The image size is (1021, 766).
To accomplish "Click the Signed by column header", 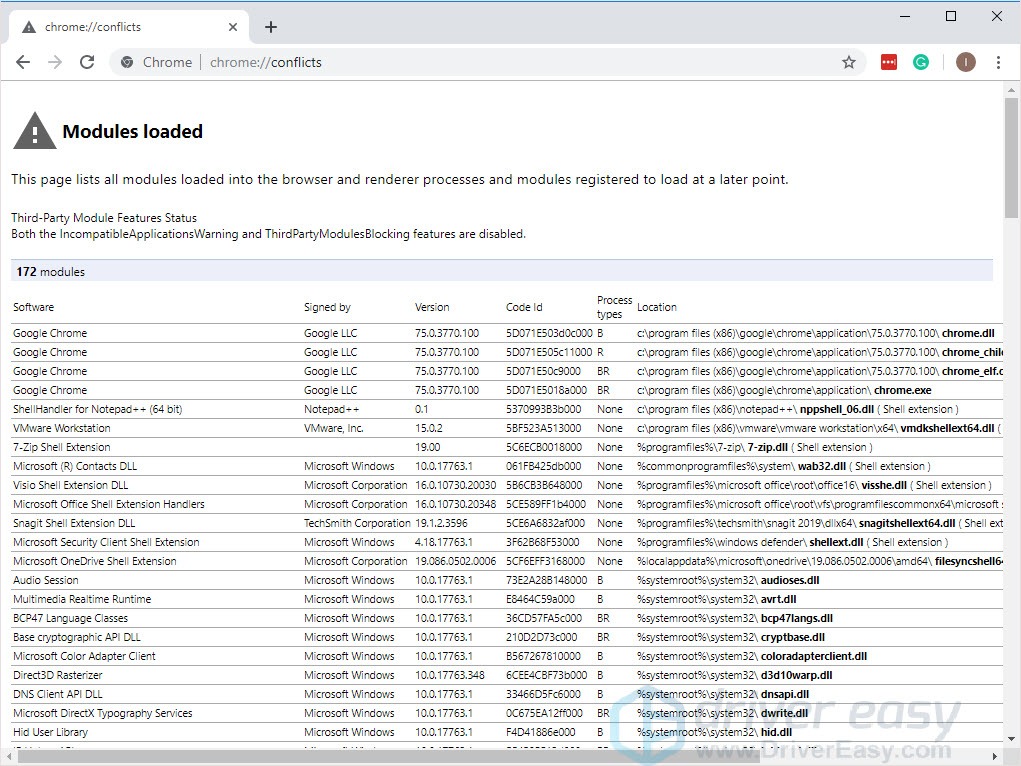I will 327,307.
